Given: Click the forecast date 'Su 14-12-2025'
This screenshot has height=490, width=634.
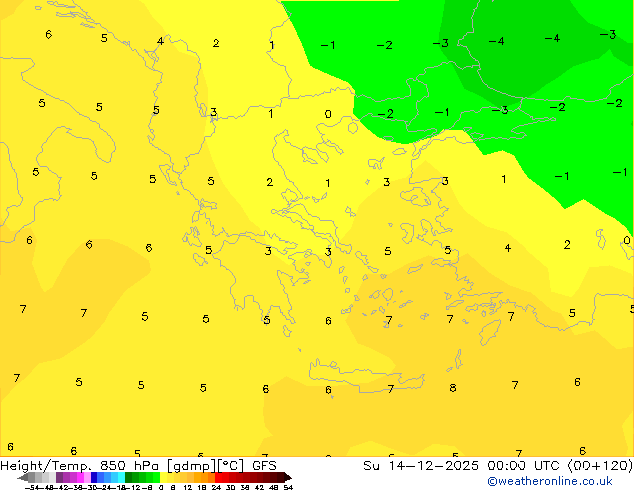Looking at the screenshot, I should (421, 466).
